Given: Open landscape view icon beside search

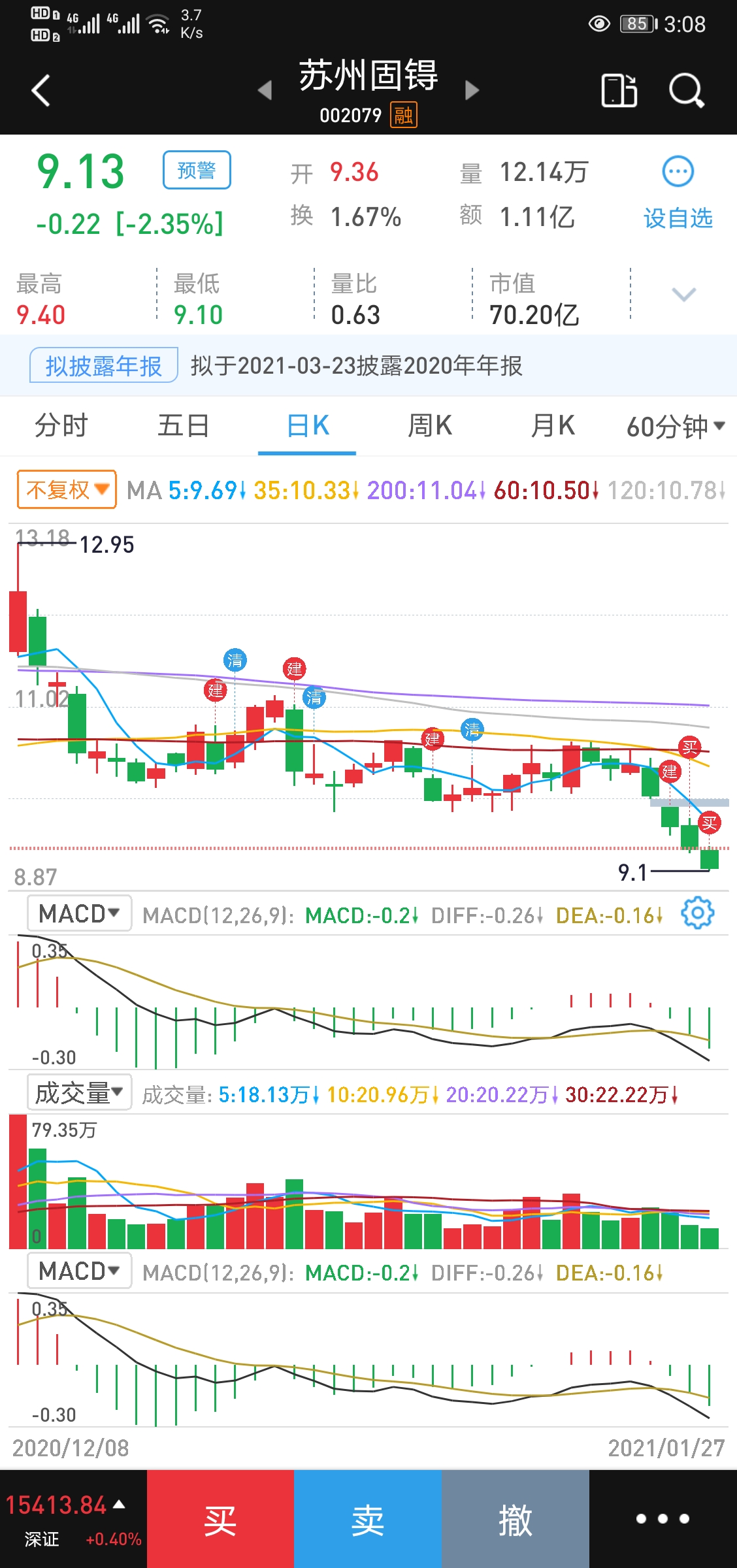Looking at the screenshot, I should tap(619, 90).
